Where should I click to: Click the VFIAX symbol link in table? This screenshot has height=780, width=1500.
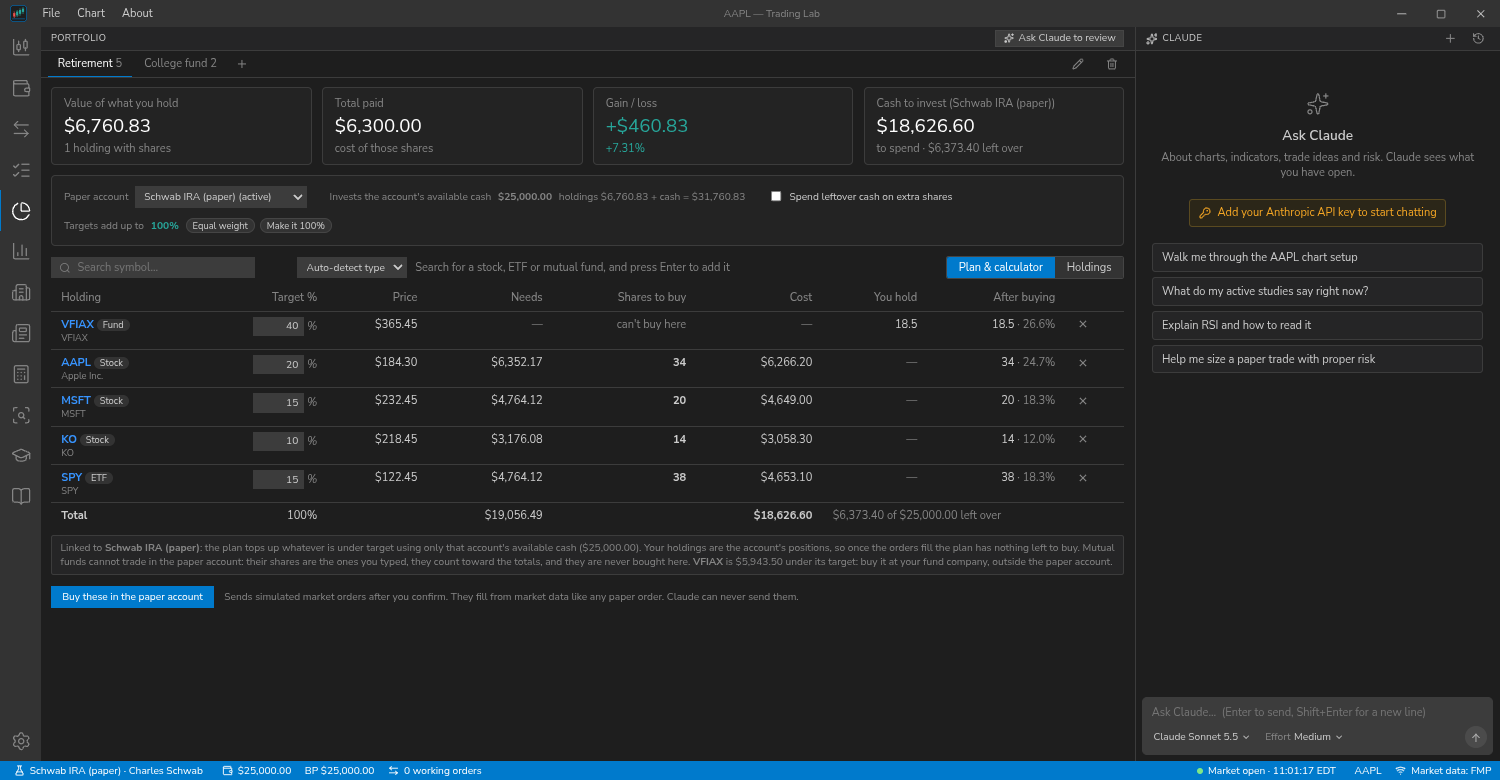pyautogui.click(x=78, y=324)
